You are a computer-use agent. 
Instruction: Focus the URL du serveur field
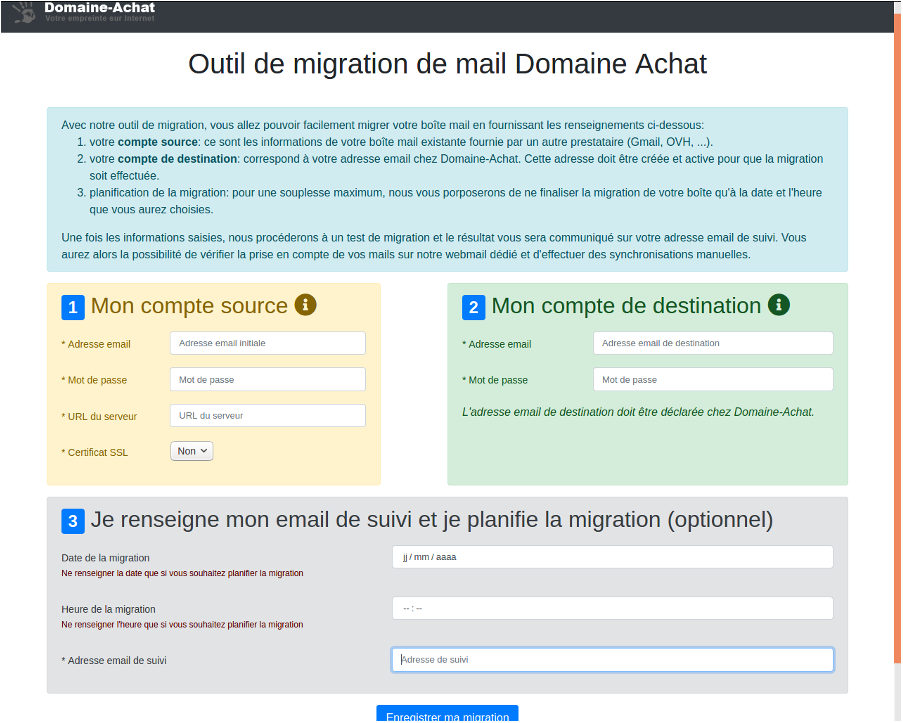tap(268, 416)
